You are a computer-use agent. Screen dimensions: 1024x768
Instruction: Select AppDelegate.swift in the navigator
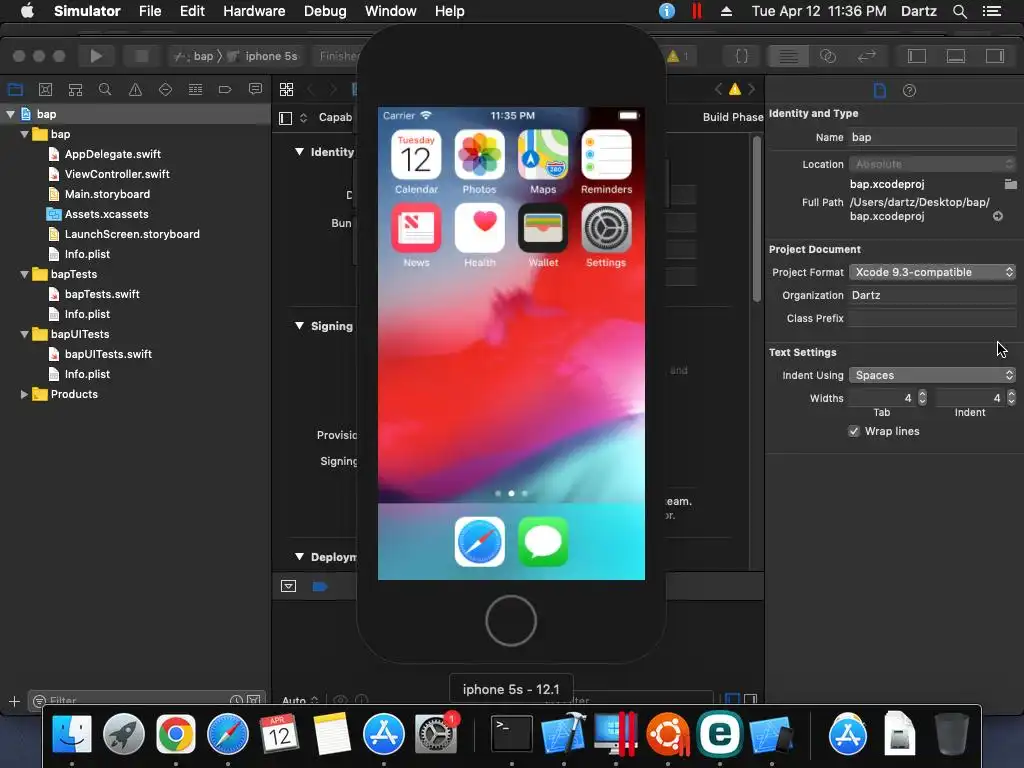point(112,154)
